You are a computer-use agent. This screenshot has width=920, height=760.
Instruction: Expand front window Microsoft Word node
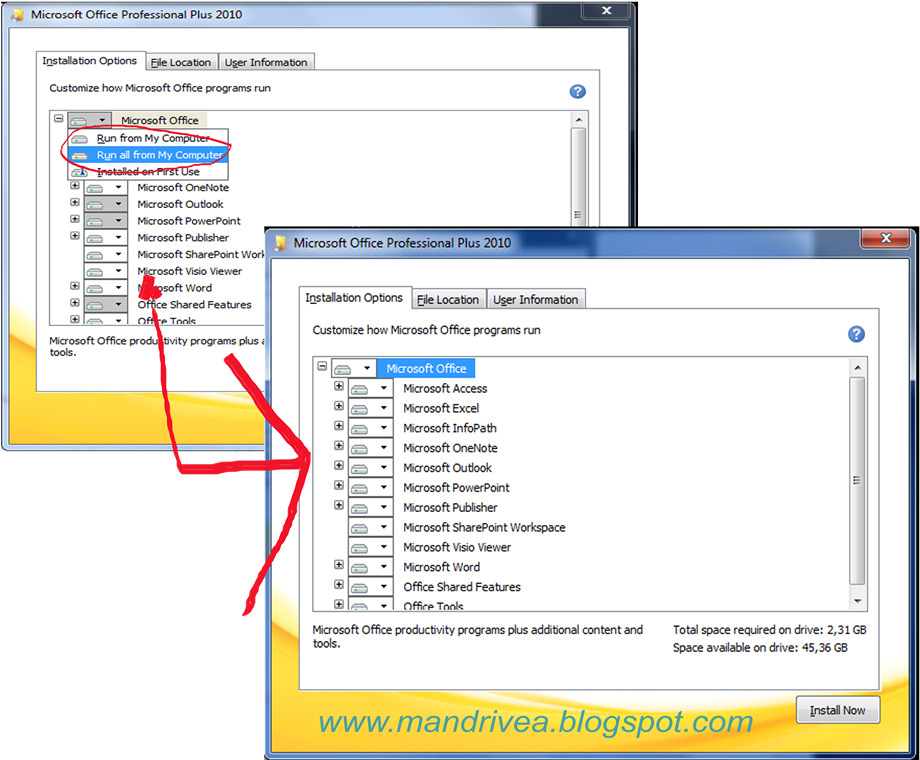tap(339, 565)
